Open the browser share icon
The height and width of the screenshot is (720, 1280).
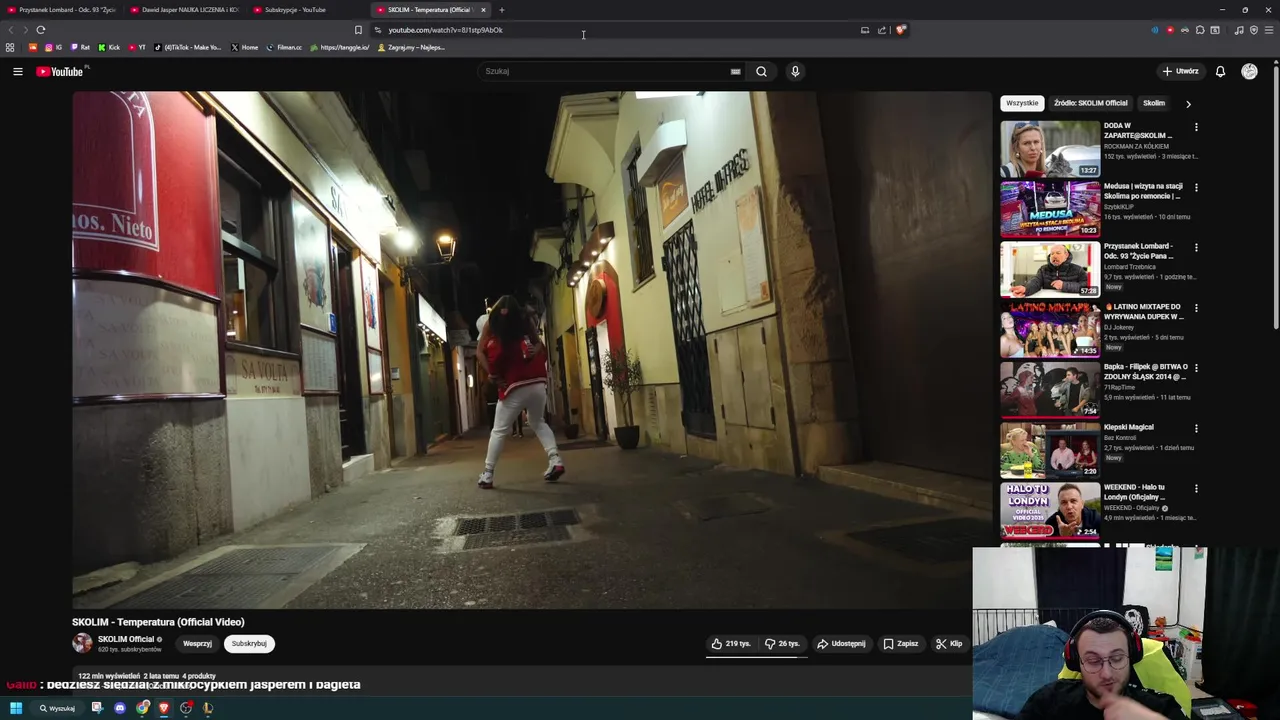(882, 30)
